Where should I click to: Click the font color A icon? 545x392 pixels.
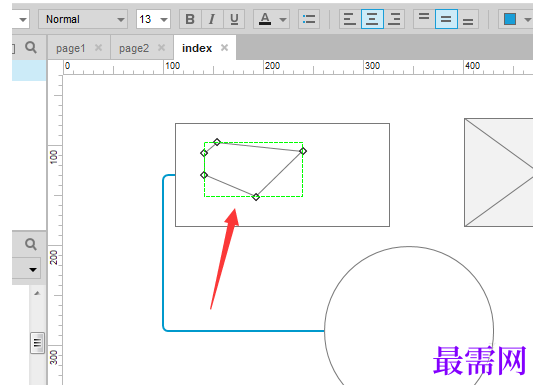click(x=265, y=19)
